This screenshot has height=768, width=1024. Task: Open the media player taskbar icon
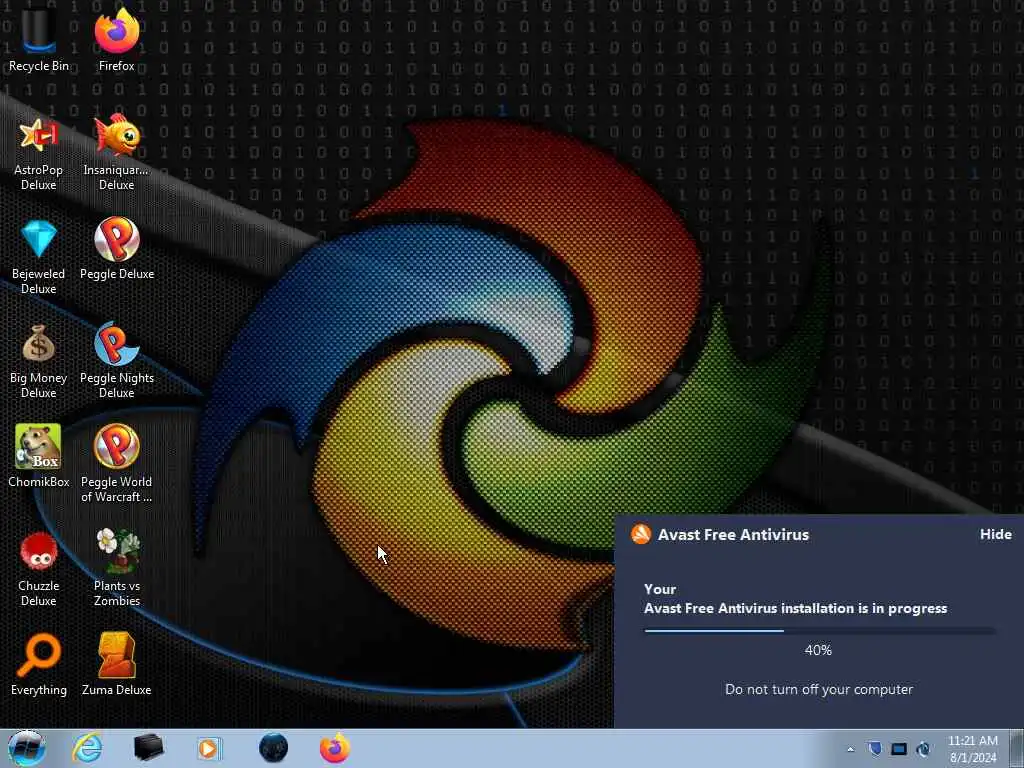pos(209,748)
